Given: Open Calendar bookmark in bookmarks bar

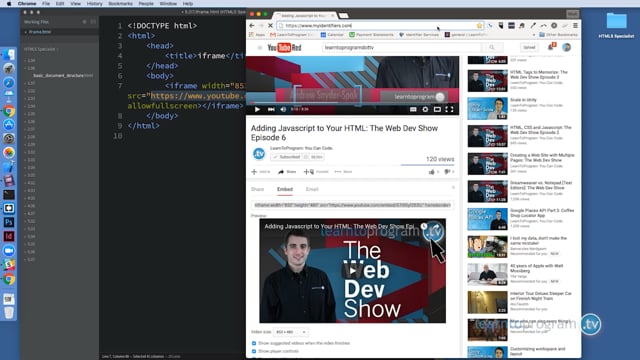Looking at the screenshot, I should pos(332,35).
